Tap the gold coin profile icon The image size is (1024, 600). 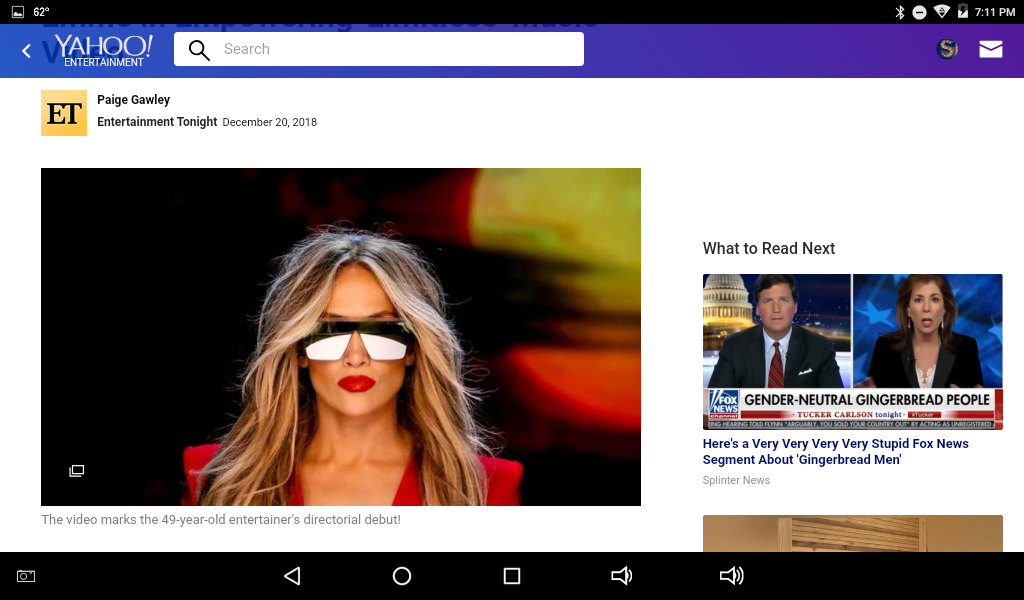pos(946,48)
